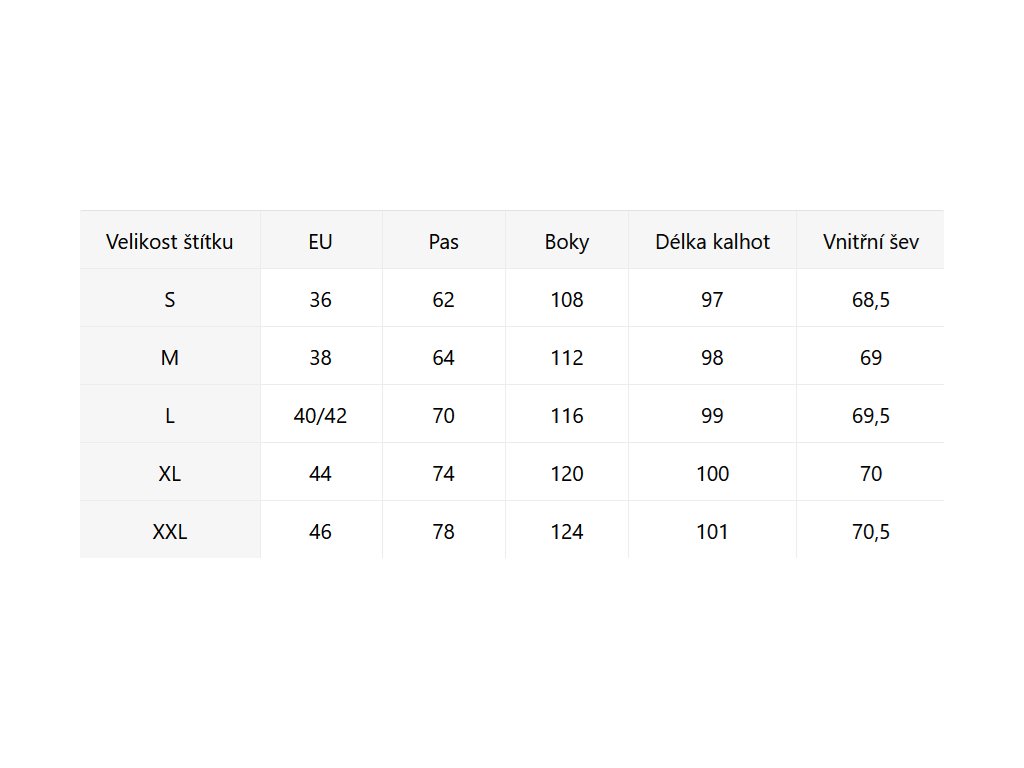
Task: Select the "EU" column header
Action: pos(321,242)
